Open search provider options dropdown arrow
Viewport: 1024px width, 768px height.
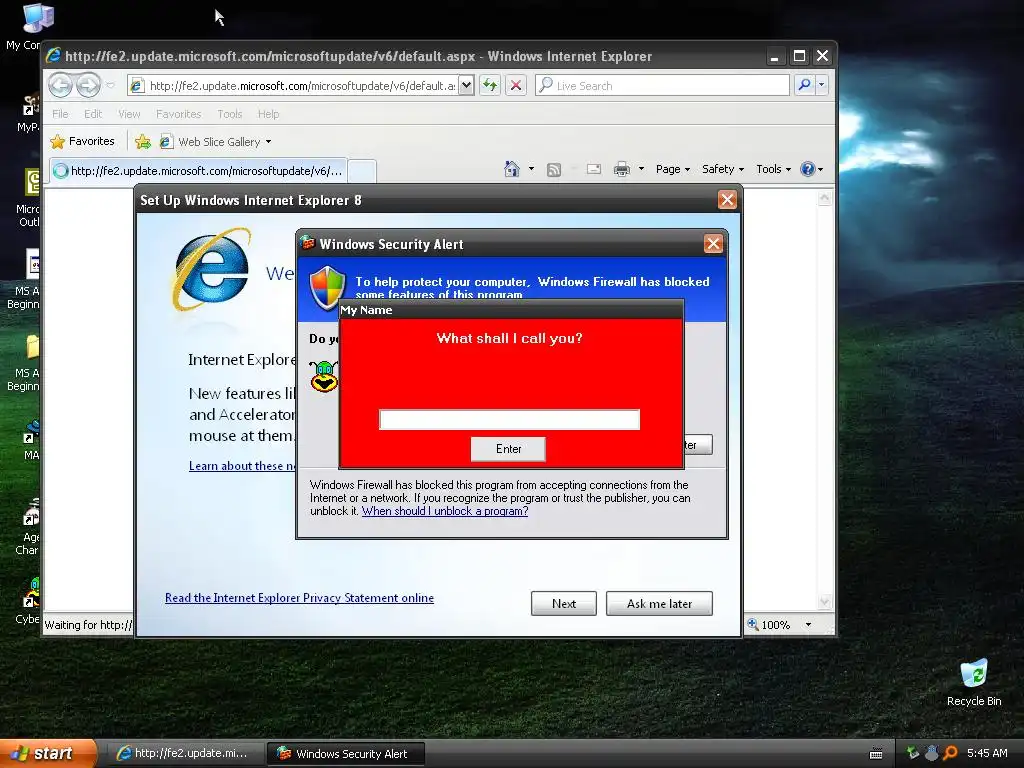click(822, 85)
